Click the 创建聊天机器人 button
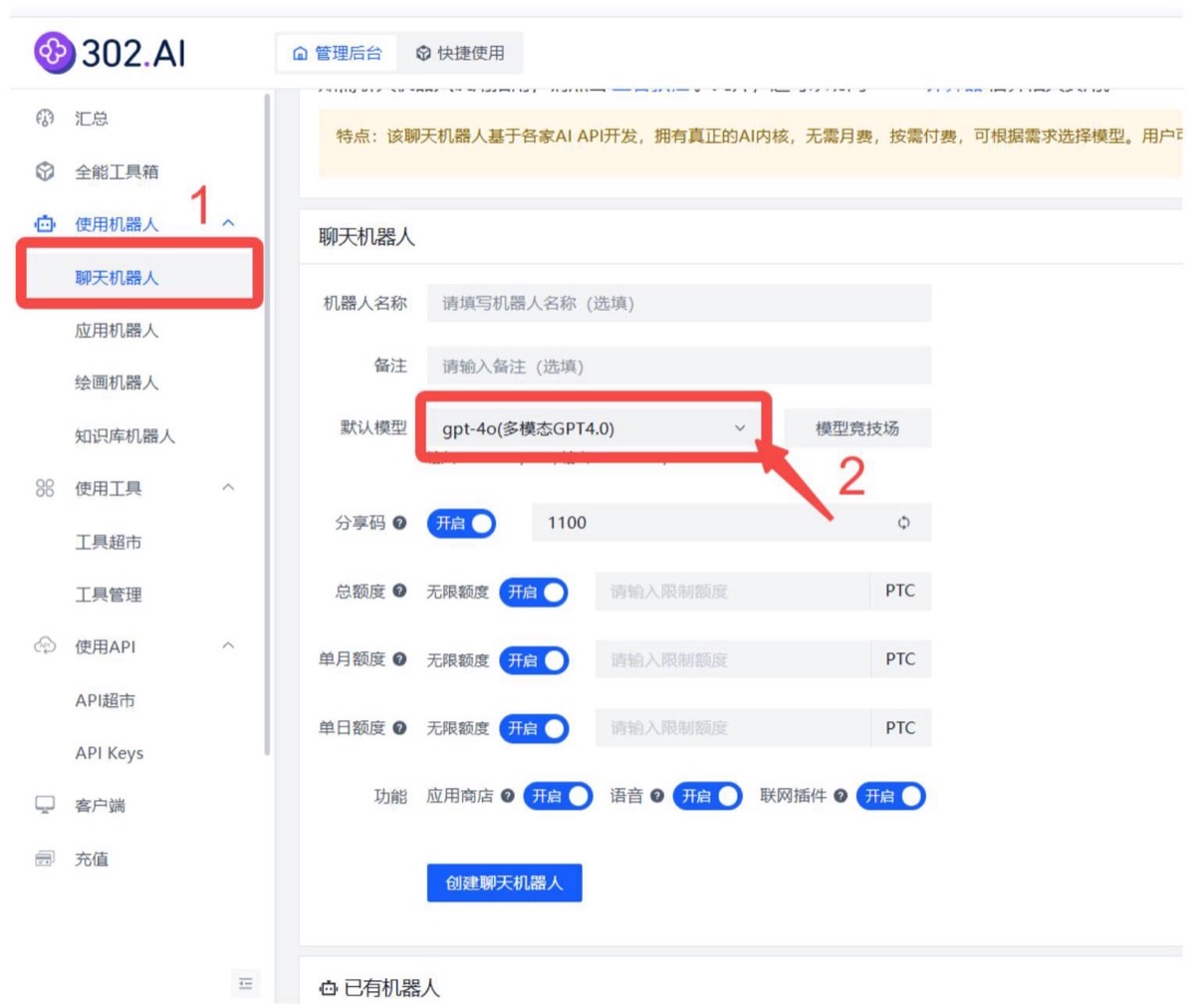This screenshot has height=1008, width=1195. [x=504, y=882]
